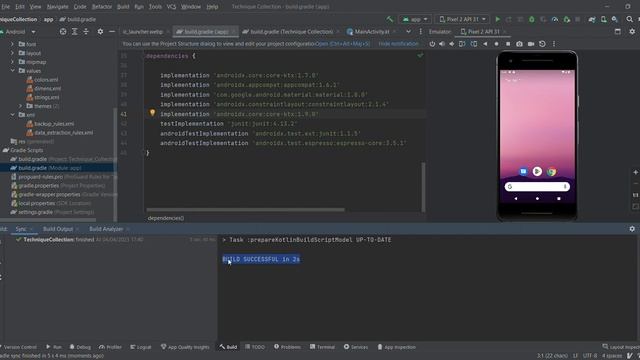Click the Make Project hammer icon
Screen dimensions: 640x360
(390, 19)
